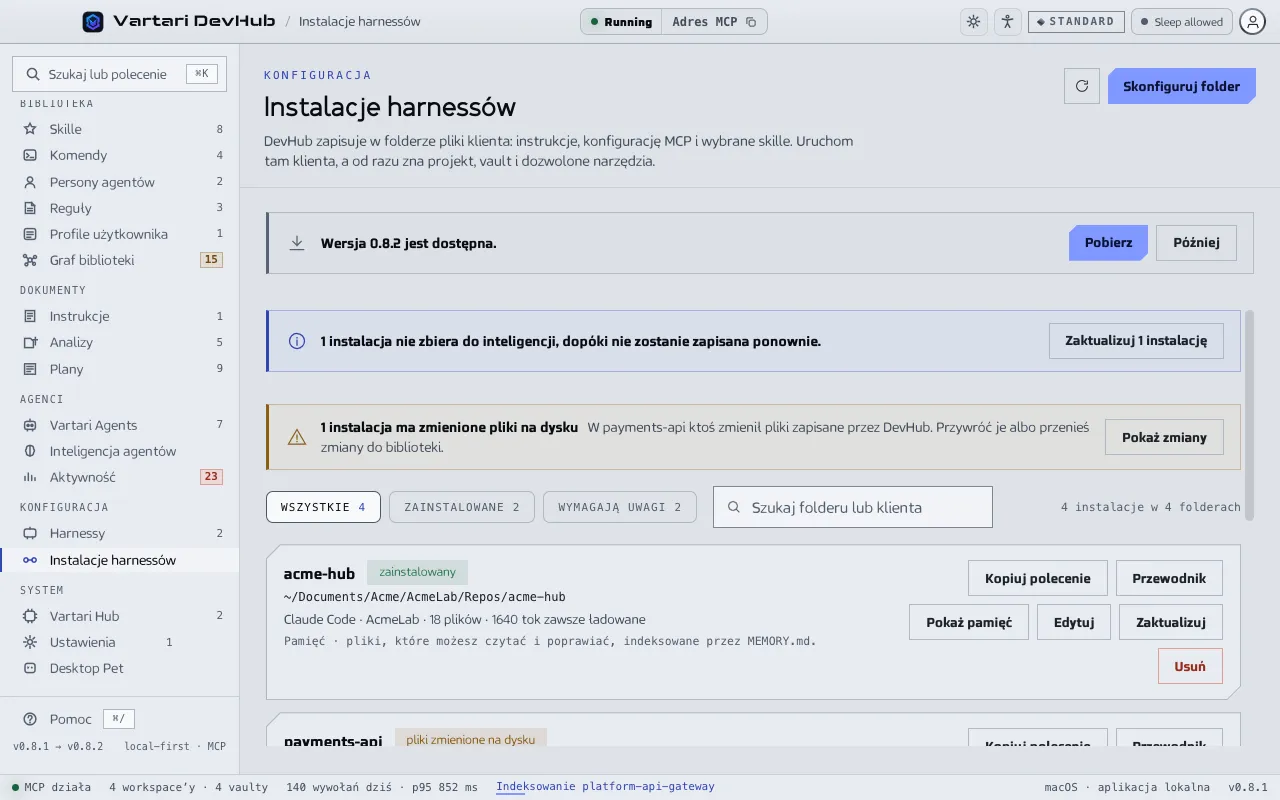This screenshot has height=800, width=1280.
Task: Click the Analizy sidebar icon
Action: [x=30, y=342]
